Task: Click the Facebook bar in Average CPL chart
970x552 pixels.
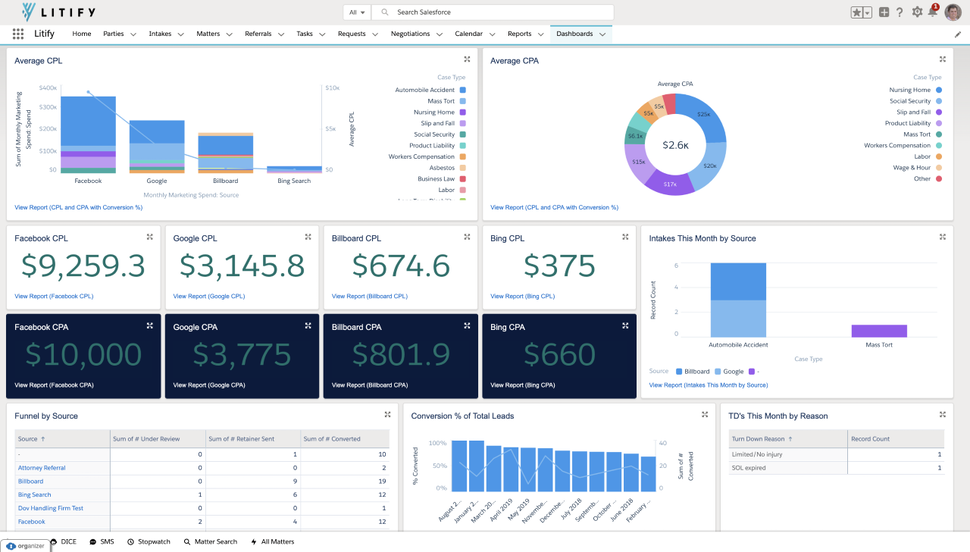Action: [88, 134]
